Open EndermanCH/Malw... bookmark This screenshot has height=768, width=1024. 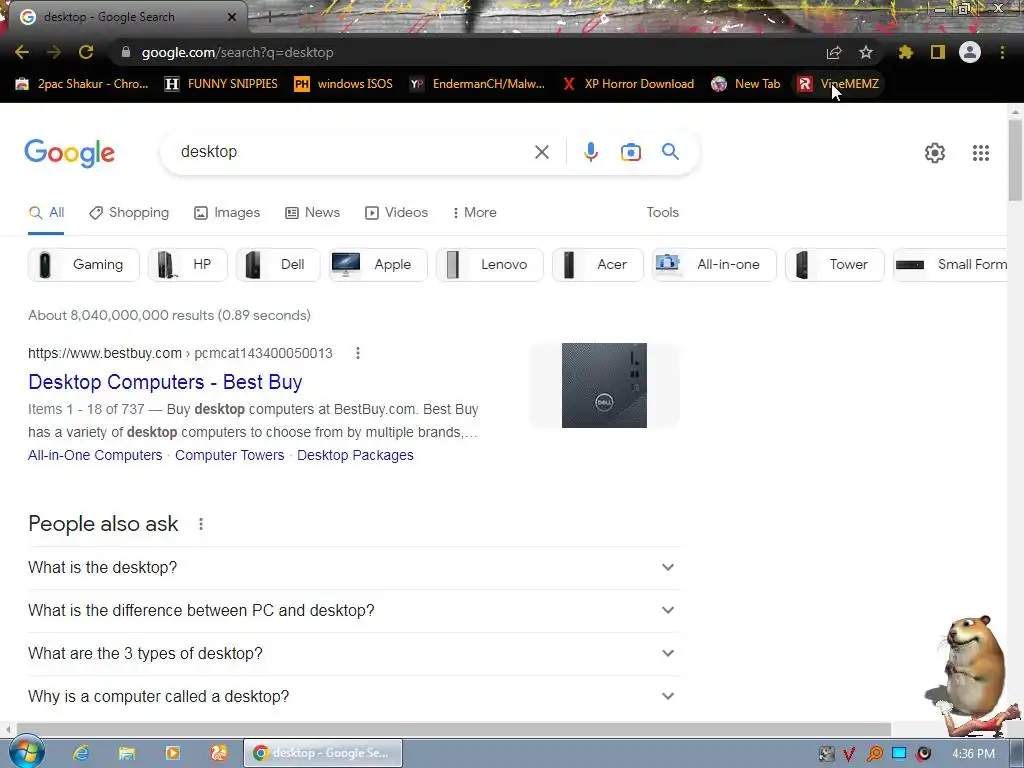(477, 84)
